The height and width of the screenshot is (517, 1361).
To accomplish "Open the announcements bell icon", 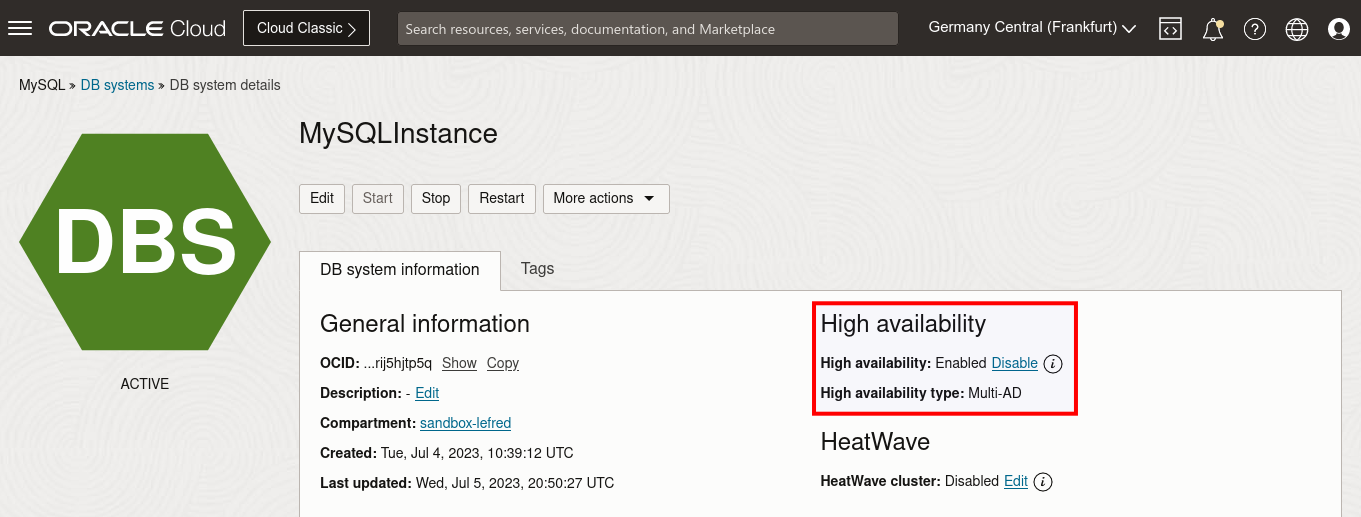I will [x=1213, y=29].
